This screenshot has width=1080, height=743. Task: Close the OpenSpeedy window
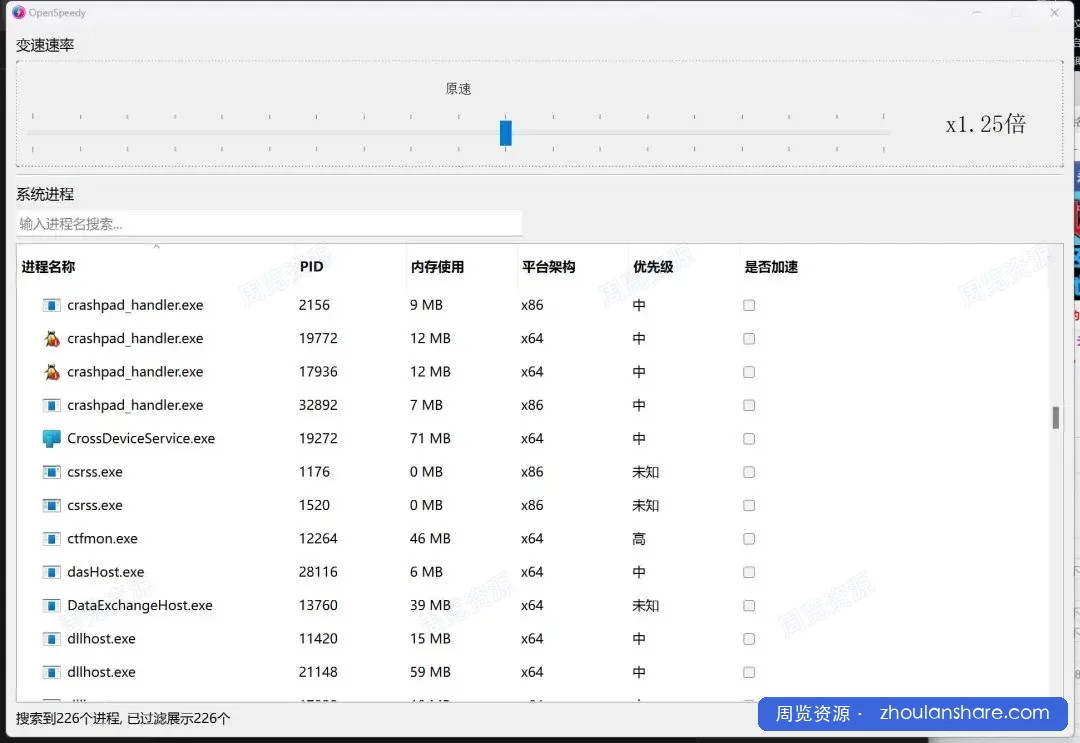coord(1054,12)
